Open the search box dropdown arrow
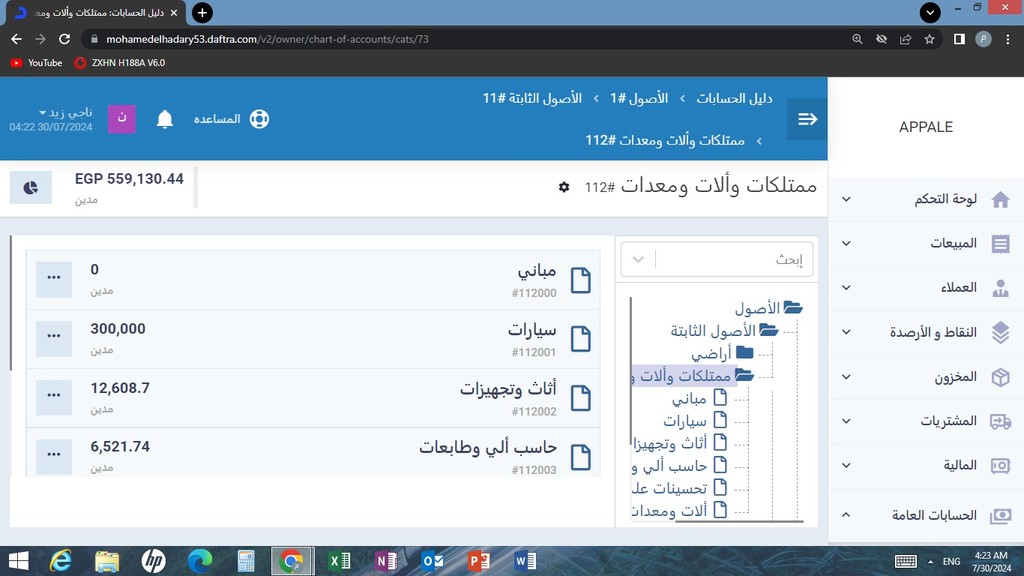 click(638, 259)
